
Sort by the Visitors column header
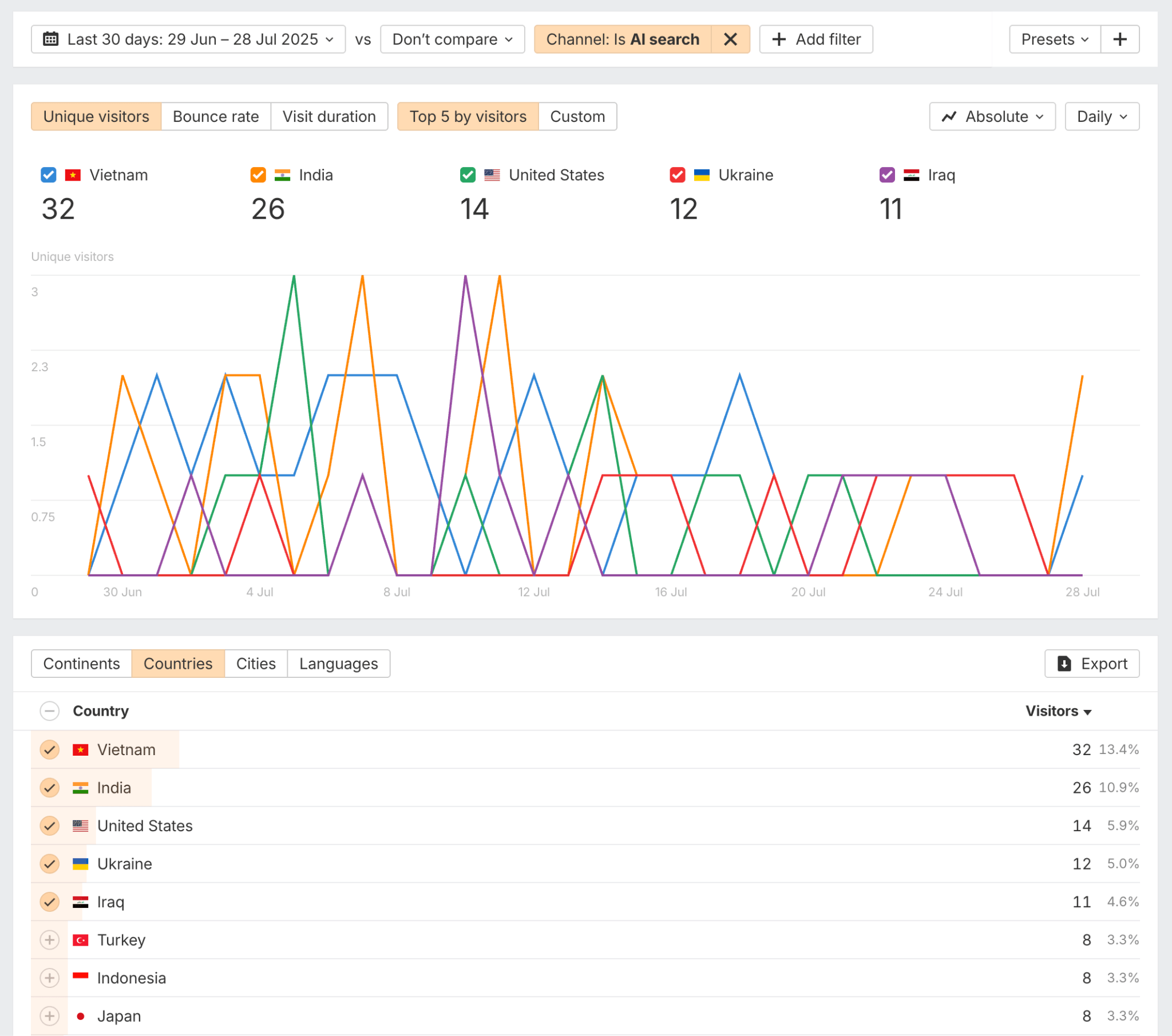pyautogui.click(x=1058, y=711)
